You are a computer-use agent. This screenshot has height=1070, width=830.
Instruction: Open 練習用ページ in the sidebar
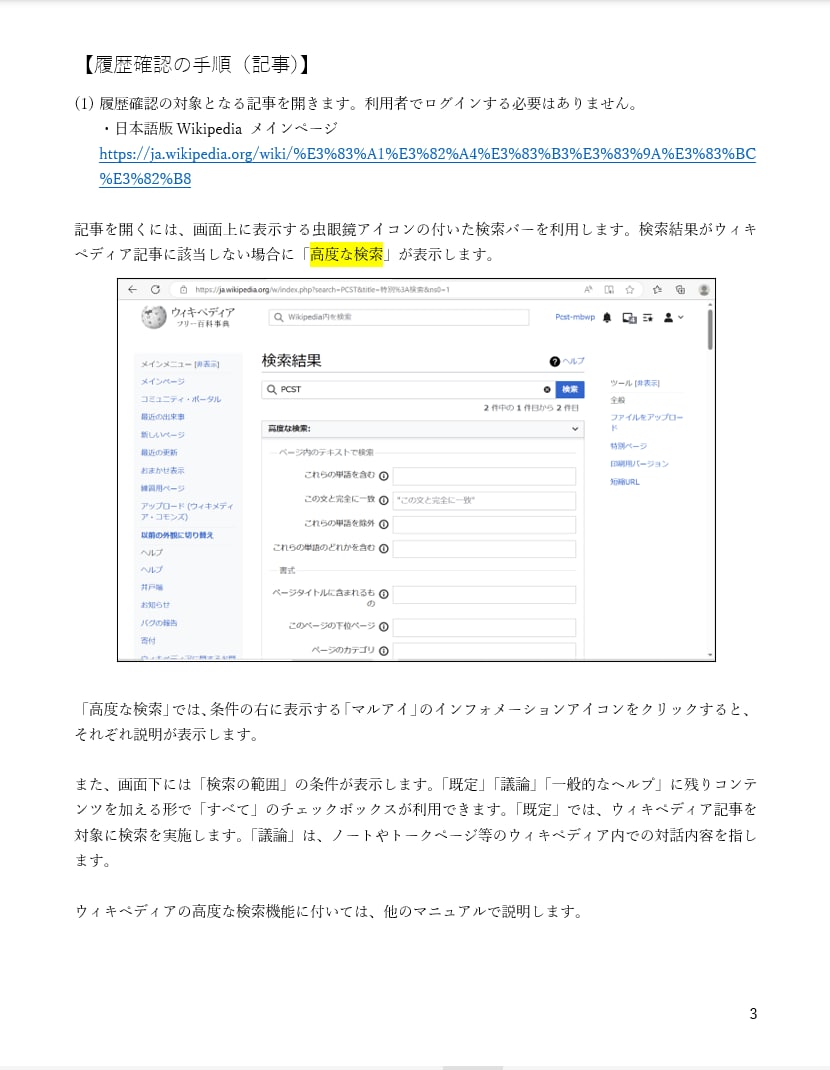[x=162, y=488]
